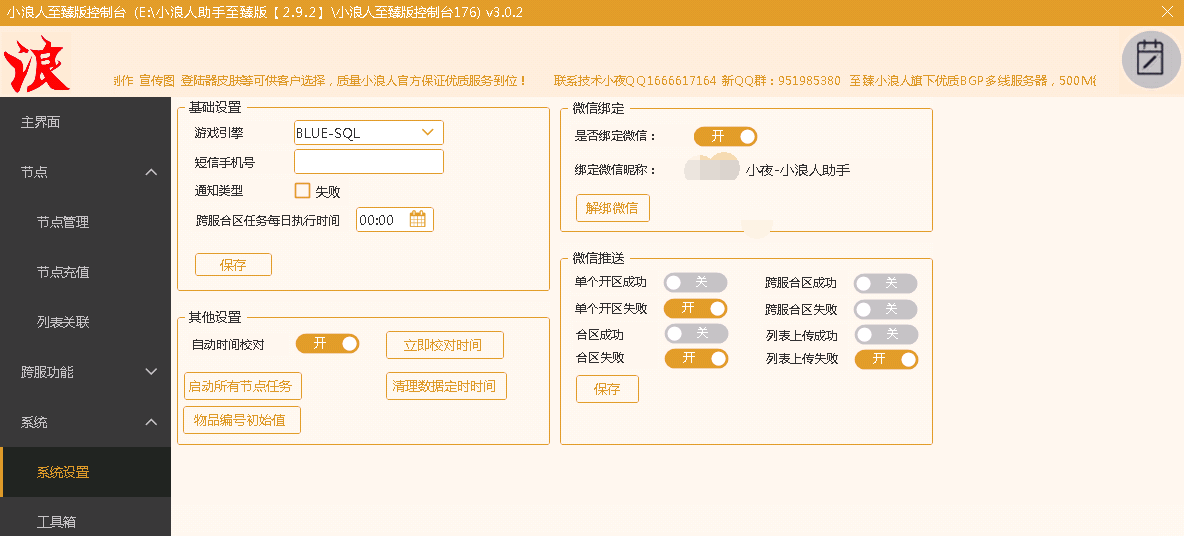
Task: Click the WeChat avatar next to 小夜-小浪人助手
Action: 712,168
